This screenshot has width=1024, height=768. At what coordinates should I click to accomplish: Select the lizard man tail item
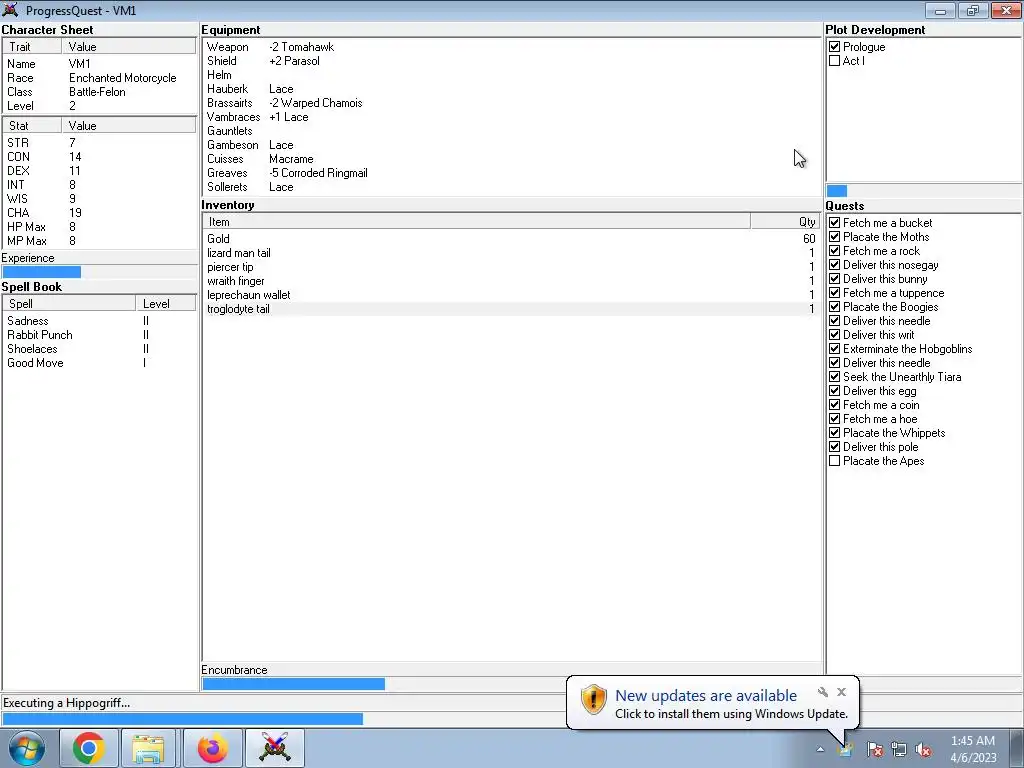pyautogui.click(x=511, y=253)
